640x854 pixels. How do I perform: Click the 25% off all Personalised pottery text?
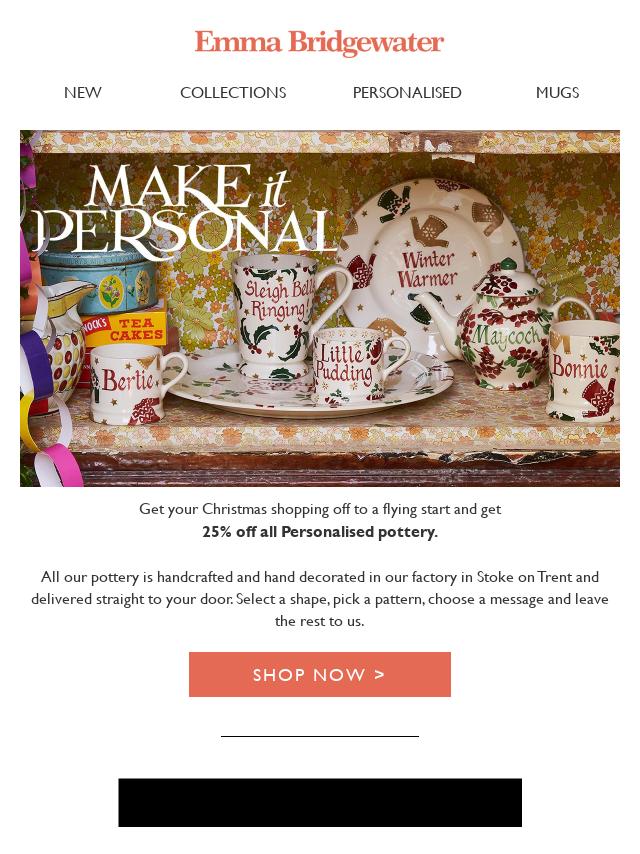tap(320, 532)
